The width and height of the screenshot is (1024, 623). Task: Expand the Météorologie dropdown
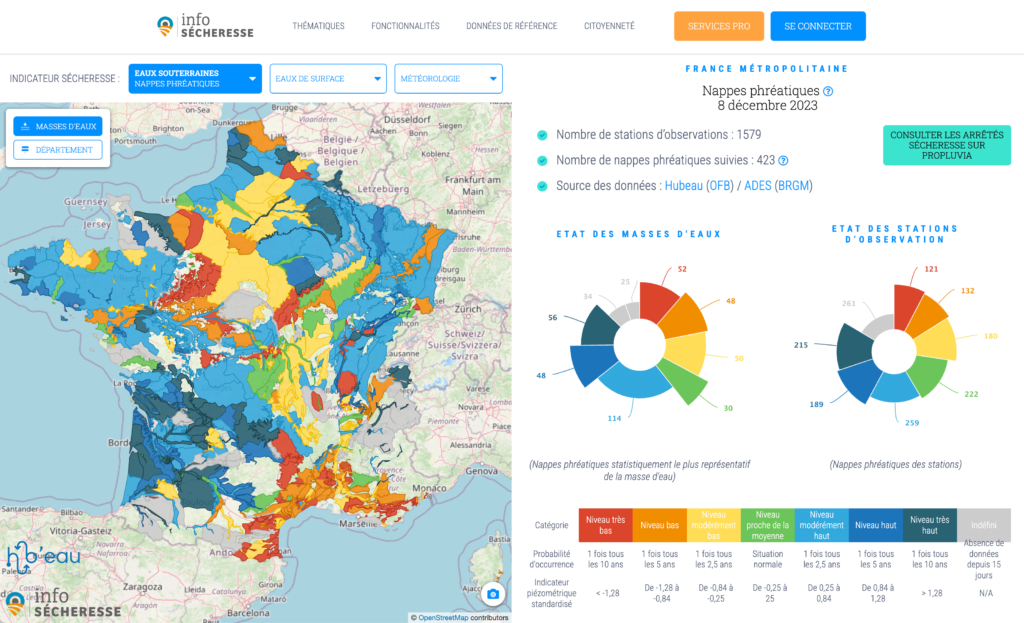coord(448,79)
